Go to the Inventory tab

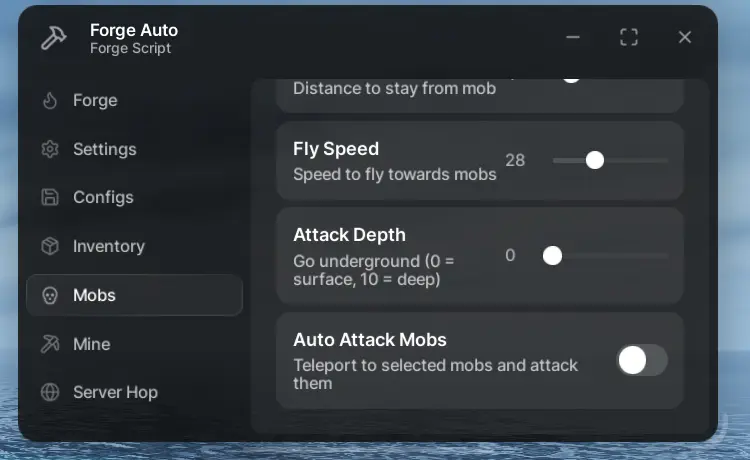coord(108,247)
